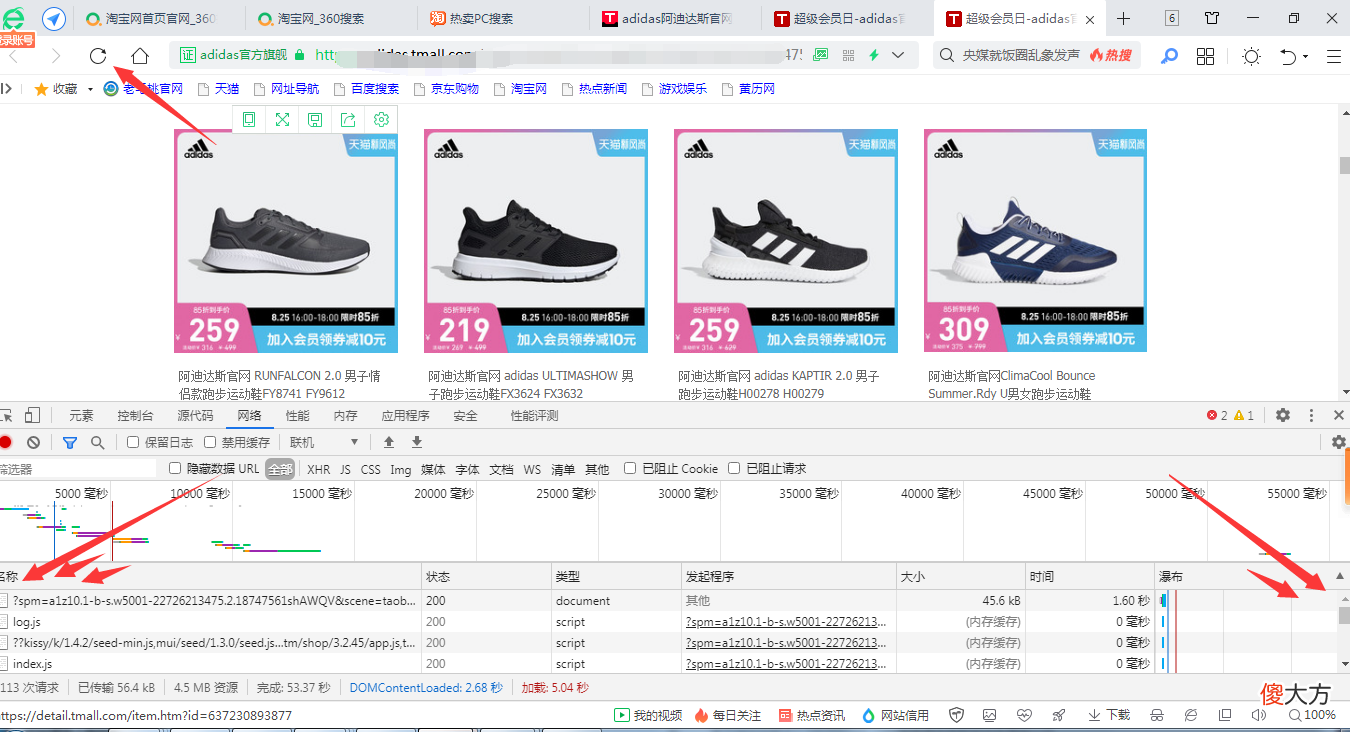Screen dimensions: 1350x732
Task: Select the index.js request row
Action: point(578,664)
